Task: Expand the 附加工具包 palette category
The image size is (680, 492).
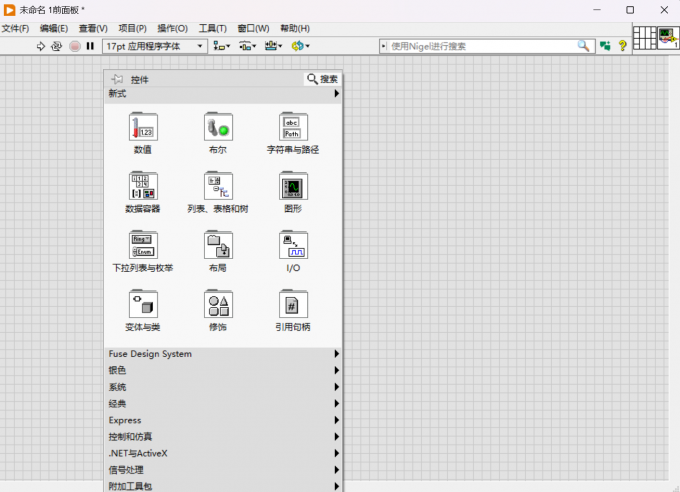Action: [x=223, y=486]
